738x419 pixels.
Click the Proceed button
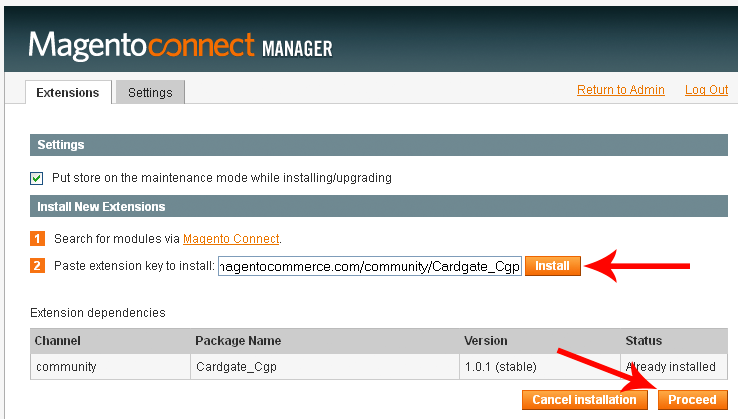click(692, 400)
